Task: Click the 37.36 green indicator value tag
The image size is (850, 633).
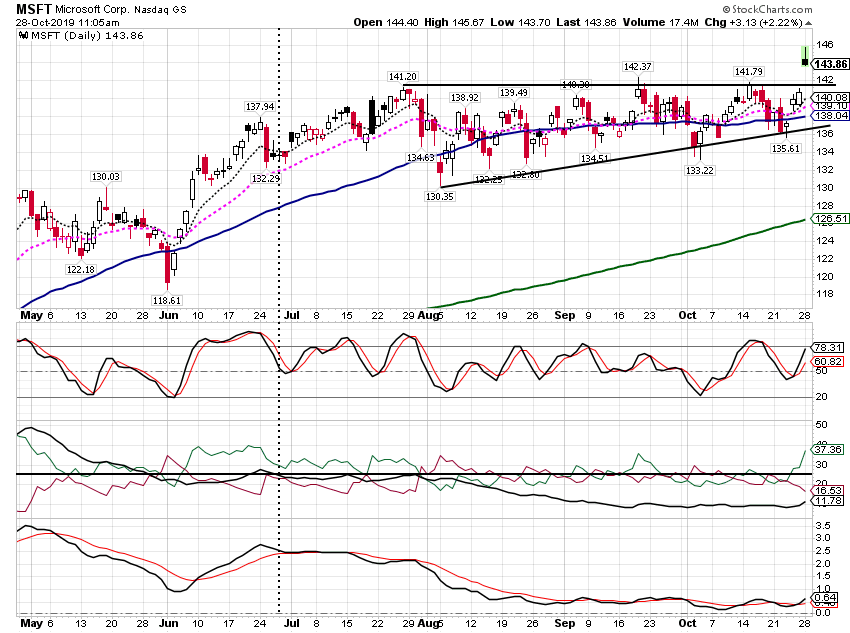Action: tap(828, 449)
